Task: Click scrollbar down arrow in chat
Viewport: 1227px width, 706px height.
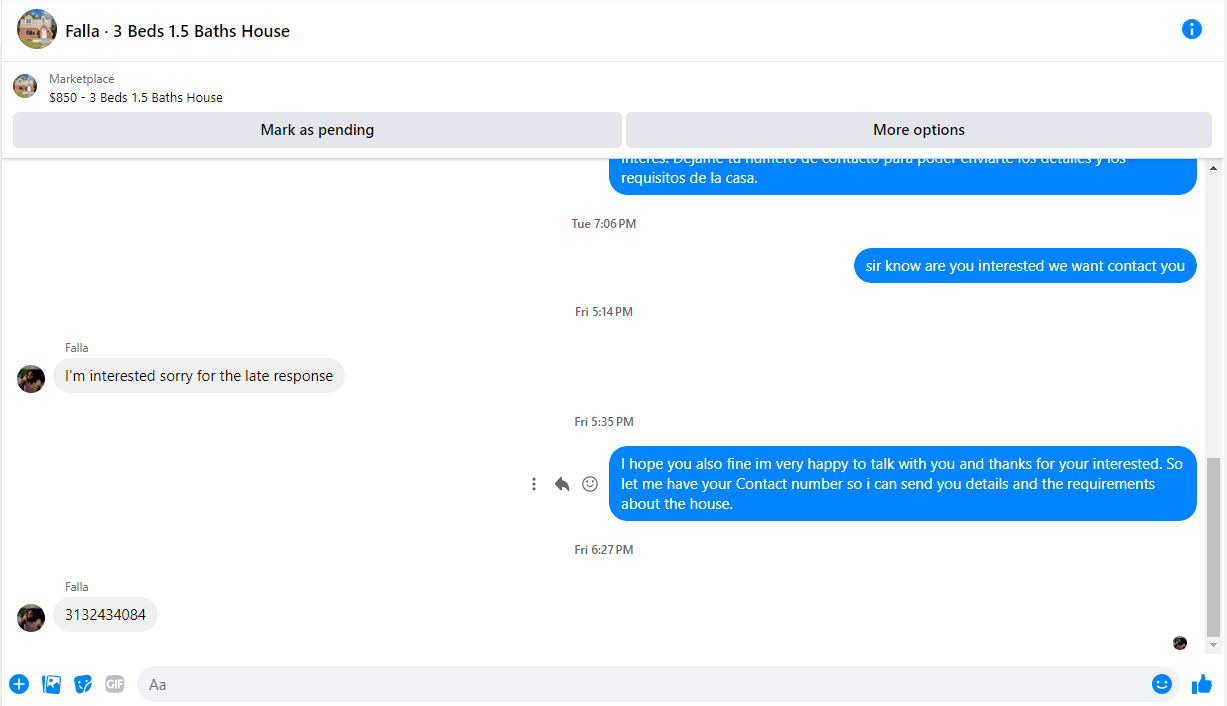Action: coord(1214,646)
